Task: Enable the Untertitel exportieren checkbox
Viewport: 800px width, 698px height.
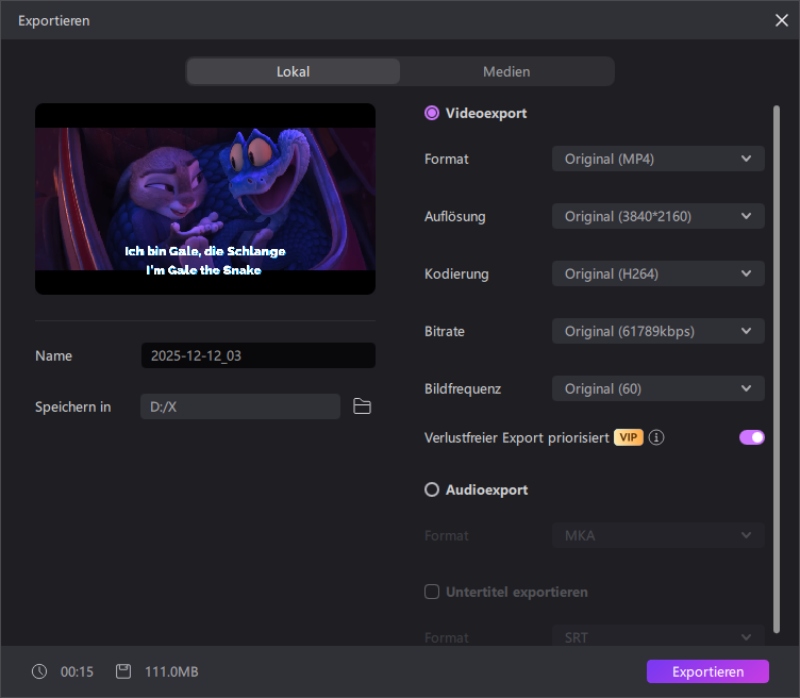Action: pos(432,592)
